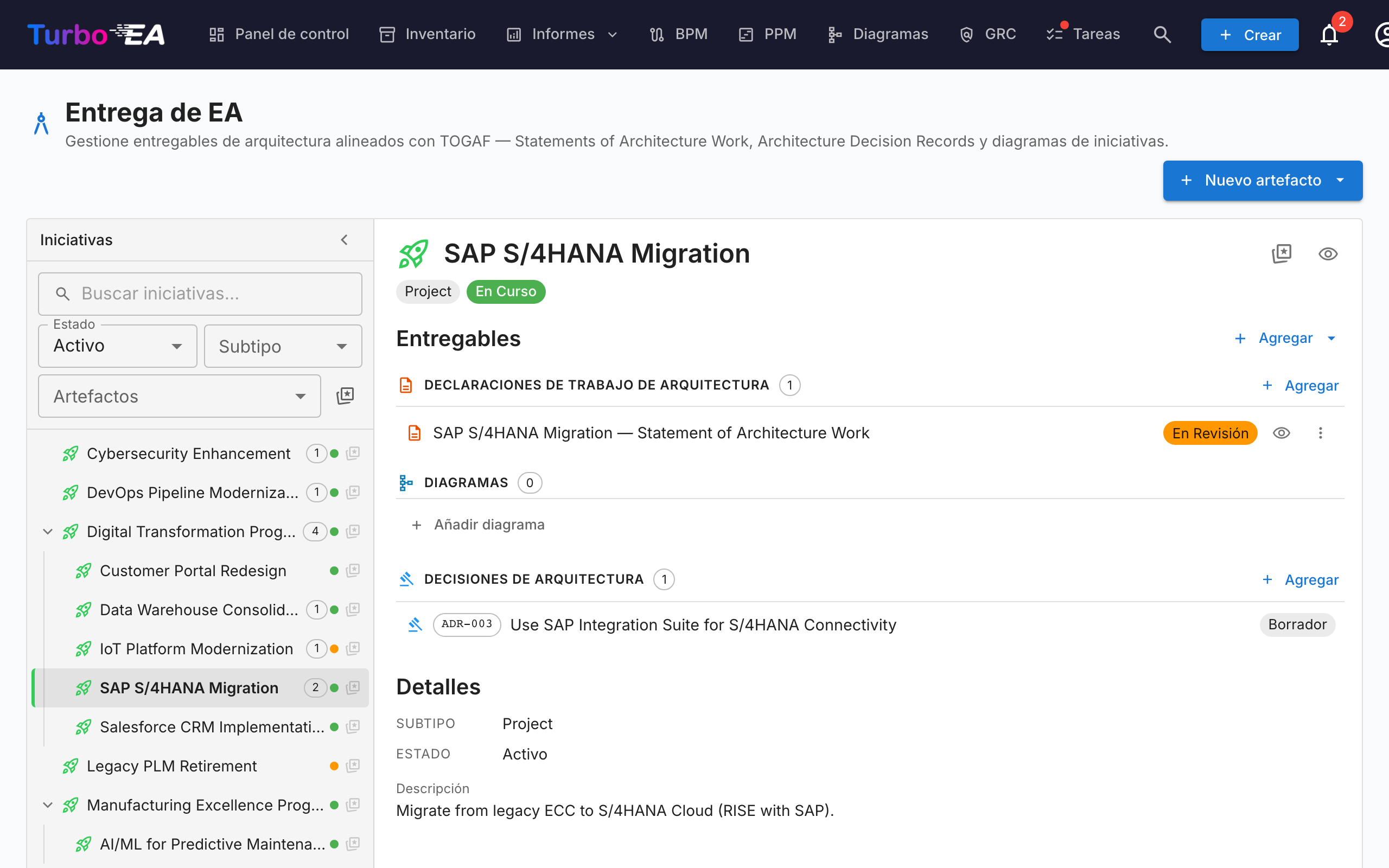The width and height of the screenshot is (1389, 868).
Task: Open the GRC section
Action: pos(987,34)
